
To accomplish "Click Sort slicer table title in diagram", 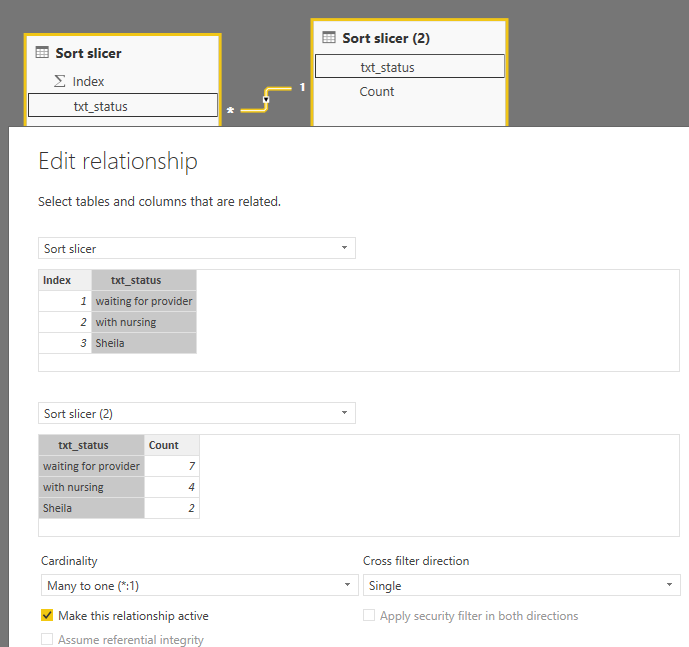I will click(x=88, y=53).
